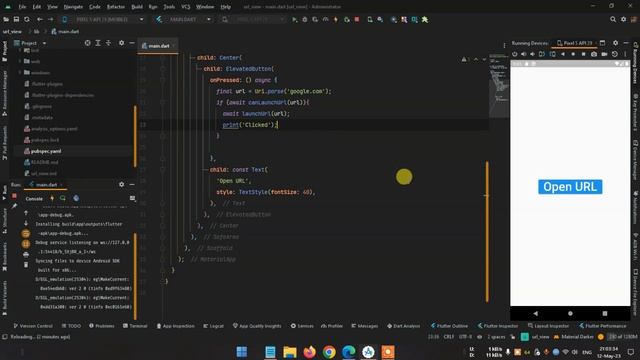The image size is (640, 360).
Task: Click UTF-8 encoding in status bar
Action: click(465, 337)
